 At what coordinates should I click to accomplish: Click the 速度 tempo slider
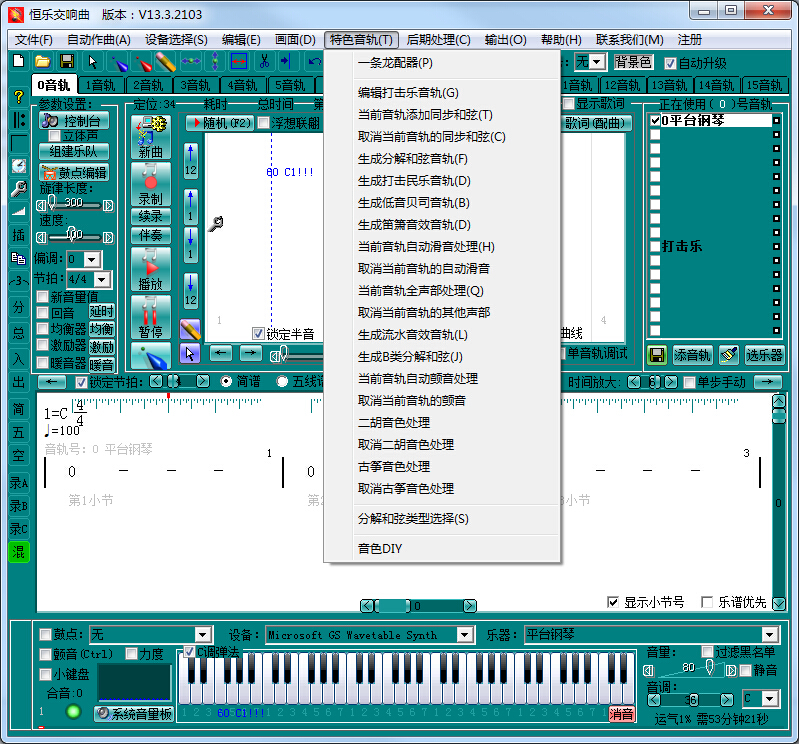pyautogui.click(x=74, y=237)
